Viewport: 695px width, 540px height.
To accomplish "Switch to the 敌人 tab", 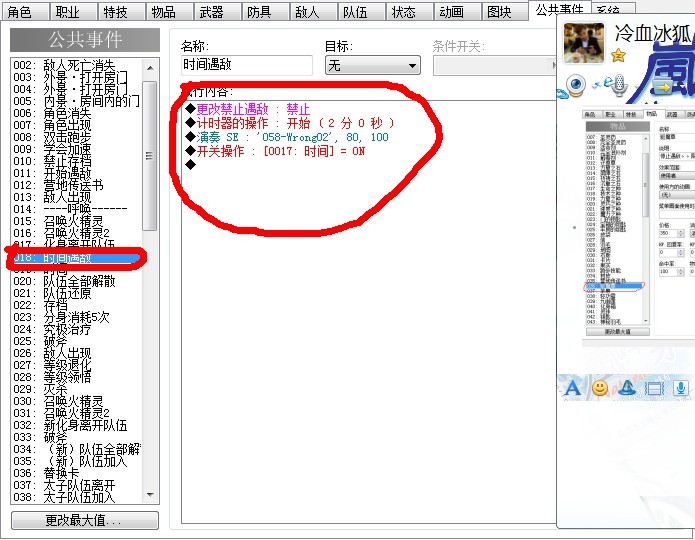I will click(x=313, y=12).
